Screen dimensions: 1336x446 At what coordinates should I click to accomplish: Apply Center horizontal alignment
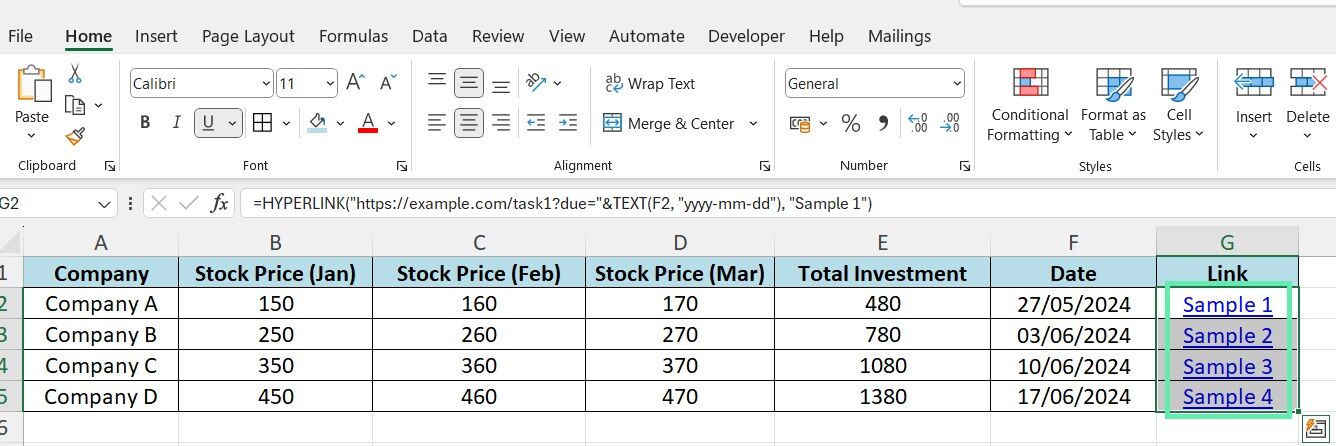[469, 123]
